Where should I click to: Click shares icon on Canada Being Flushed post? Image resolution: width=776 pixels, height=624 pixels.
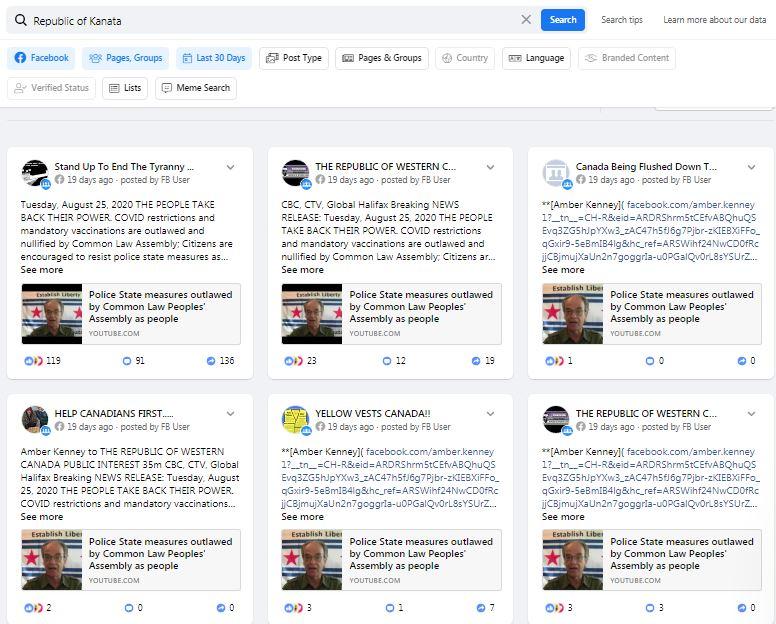742,361
